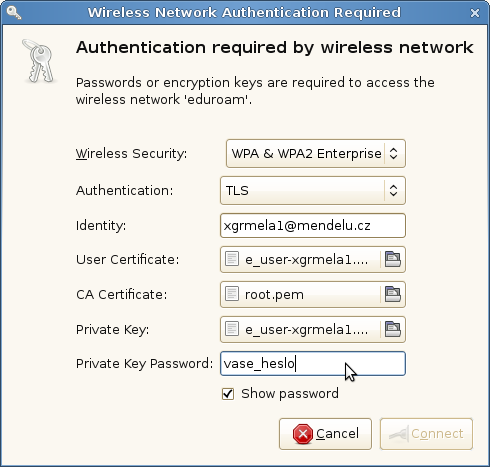Click the Wireless Security combo arrows

click(x=393, y=153)
